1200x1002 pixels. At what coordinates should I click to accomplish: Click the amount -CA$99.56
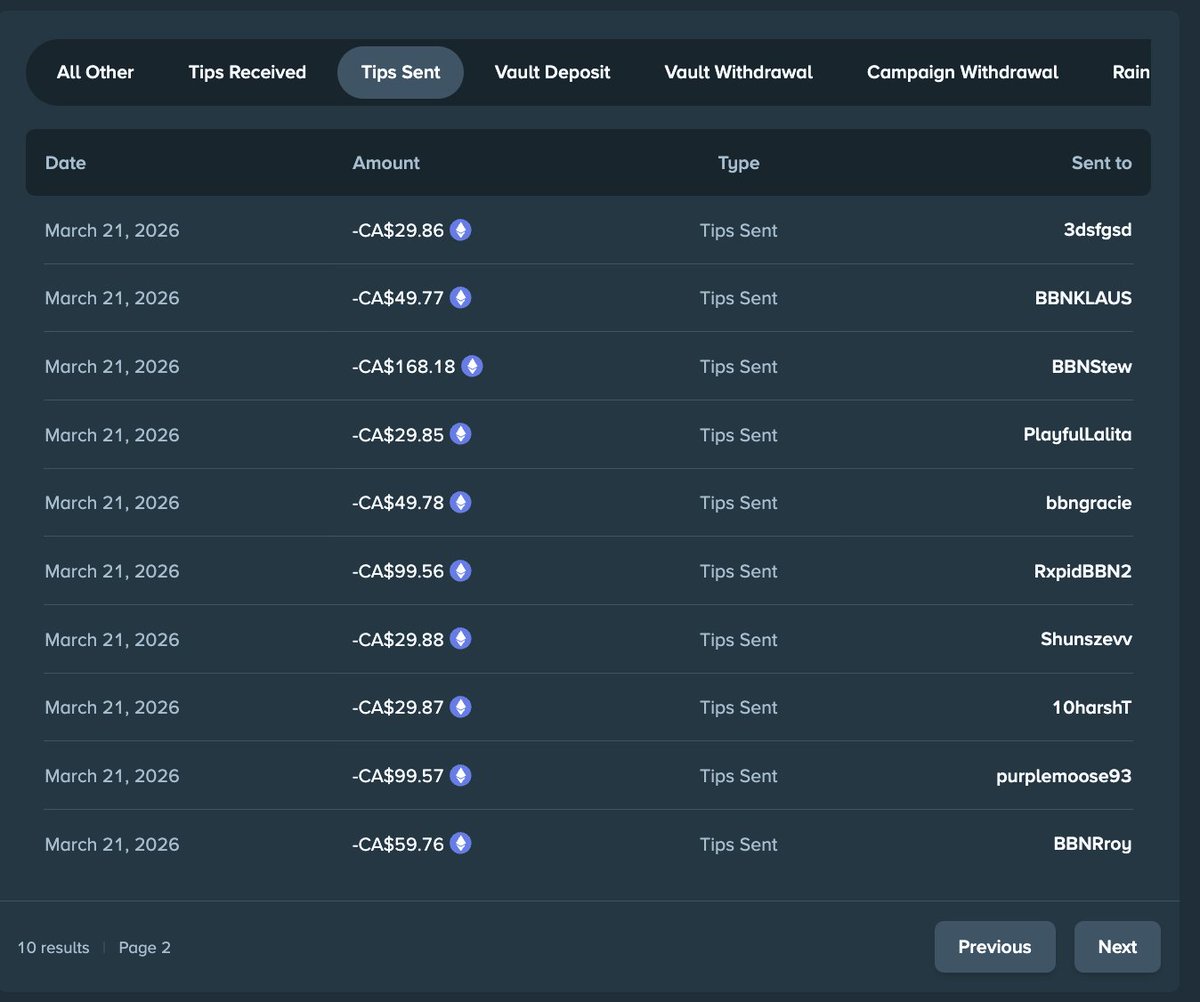pos(398,570)
